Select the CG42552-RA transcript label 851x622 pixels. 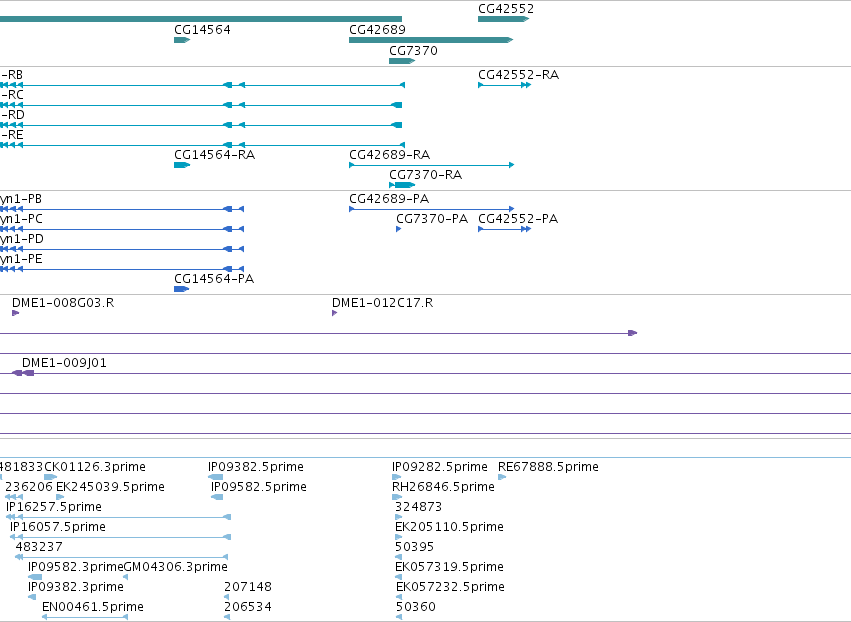pos(518,75)
